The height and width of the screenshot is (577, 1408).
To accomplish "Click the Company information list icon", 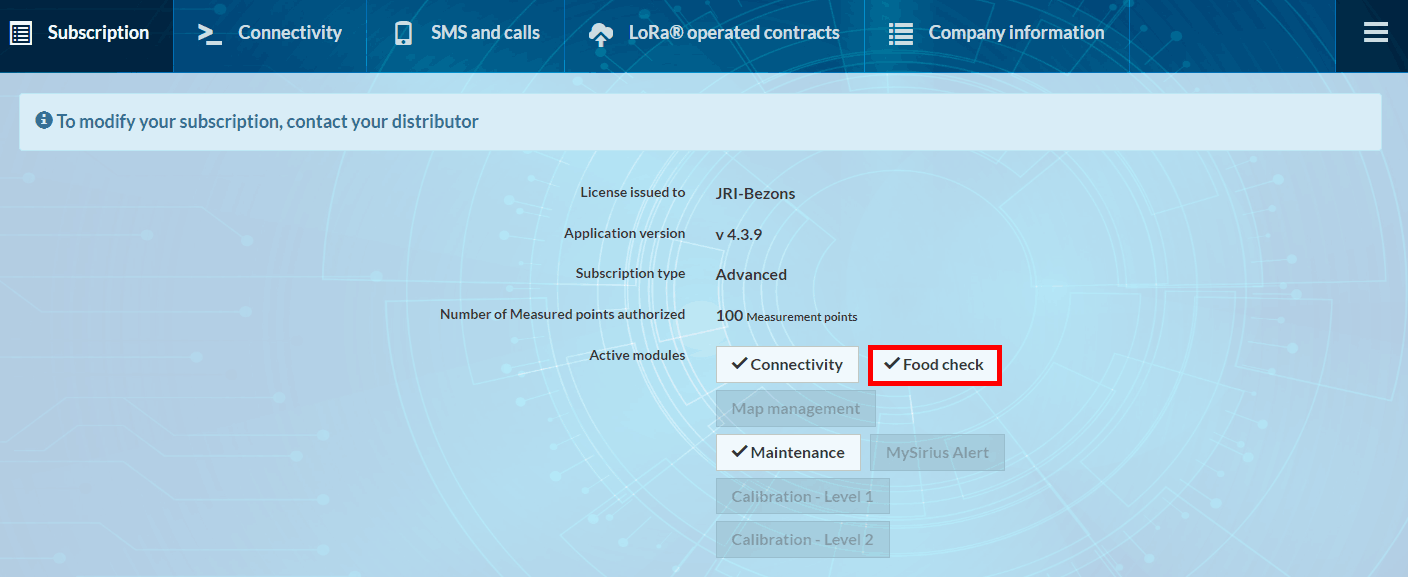I will (901, 33).
